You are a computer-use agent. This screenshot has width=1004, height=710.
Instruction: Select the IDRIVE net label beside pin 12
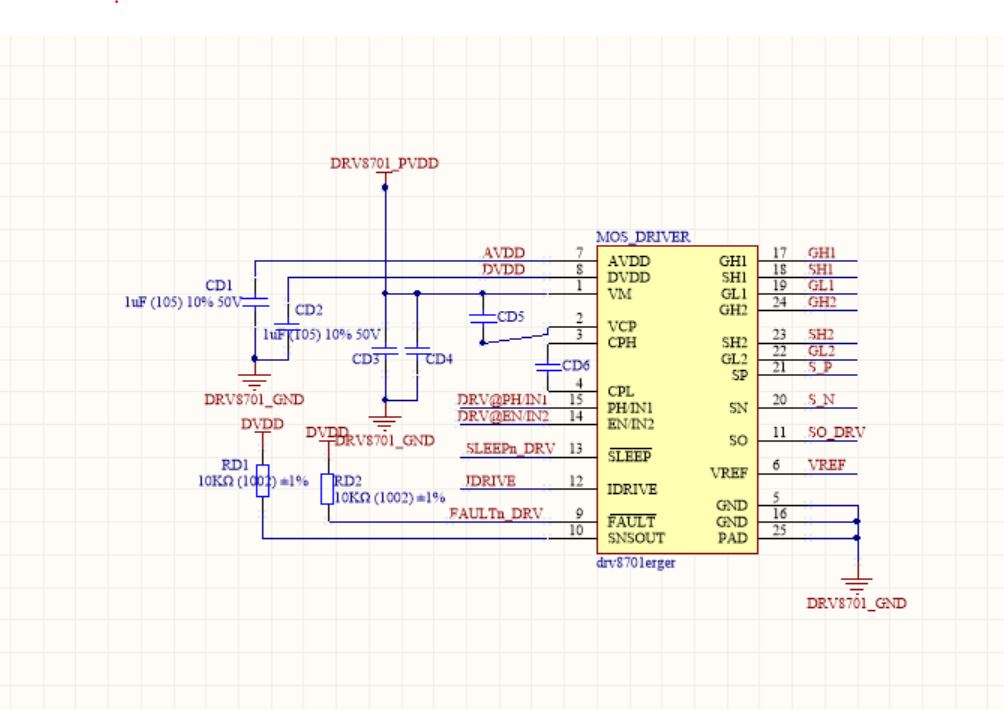(x=490, y=481)
